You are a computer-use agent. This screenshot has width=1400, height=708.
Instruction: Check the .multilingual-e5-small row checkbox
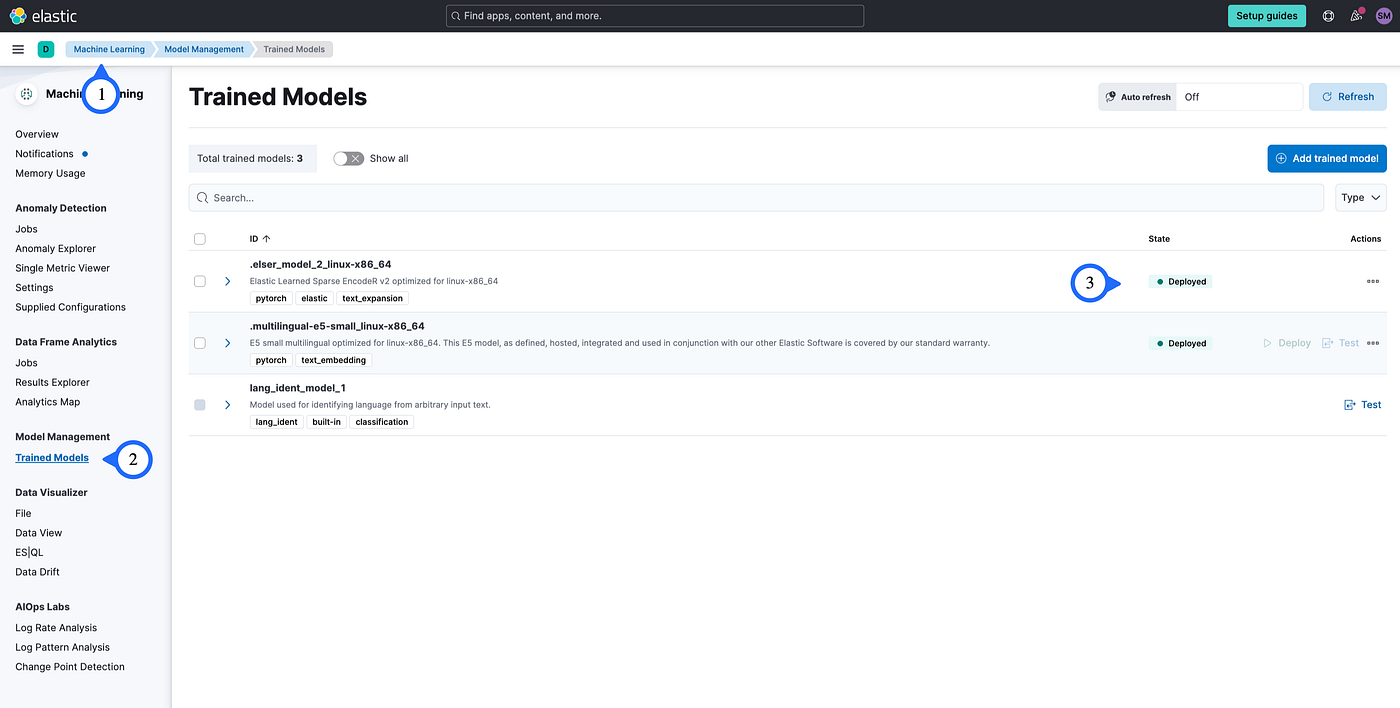click(x=199, y=342)
